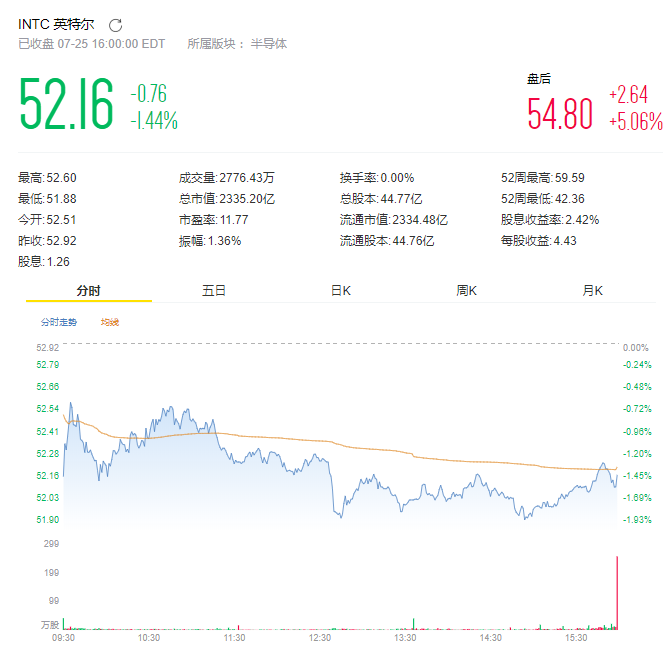Screen dimensions: 666x647
Task: Switch to the 周K chart tab
Action: [467, 291]
